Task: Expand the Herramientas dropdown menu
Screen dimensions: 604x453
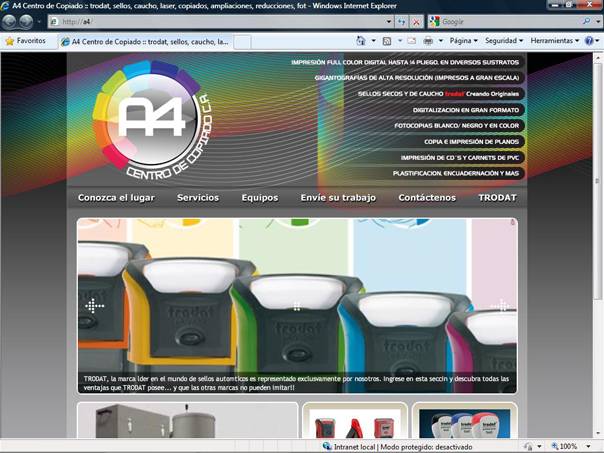Action: 555,41
